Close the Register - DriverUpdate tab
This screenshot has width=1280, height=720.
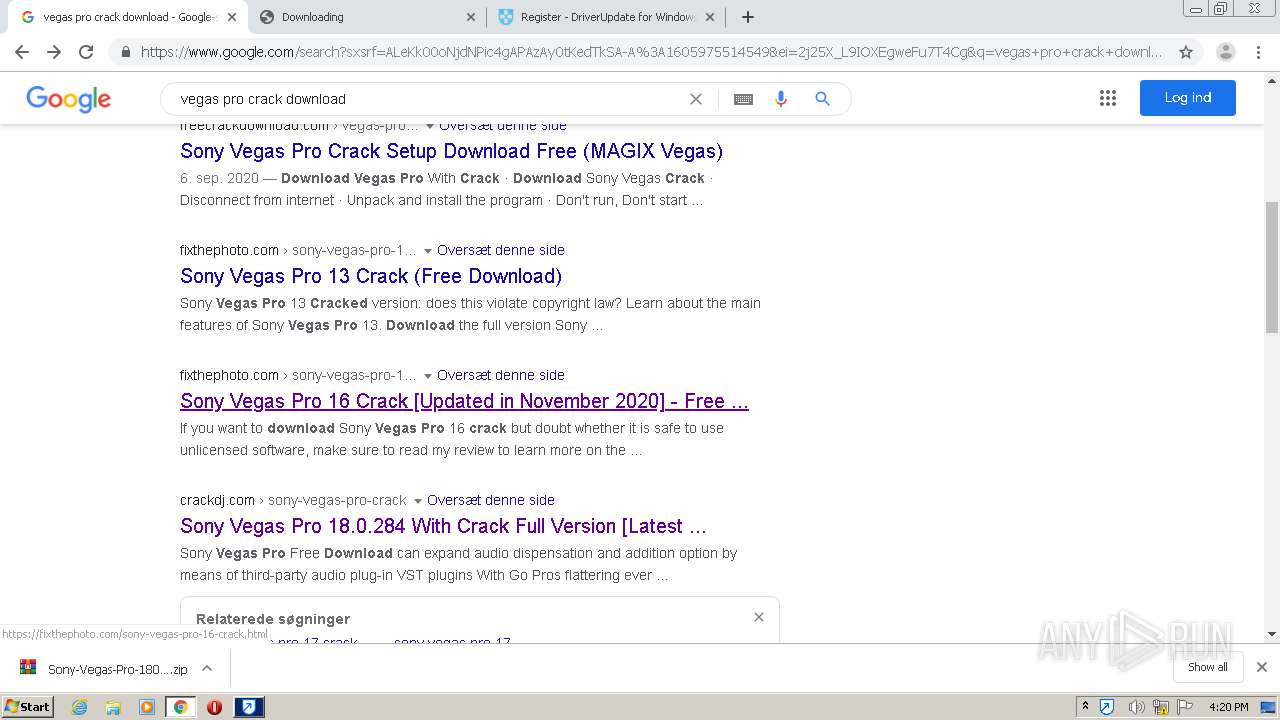click(x=710, y=17)
